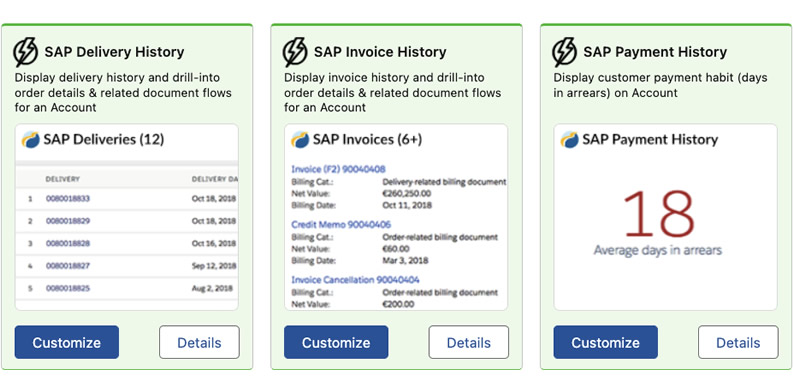Click the net value €60.00
Image resolution: width=793 pixels, height=378 pixels.
(396, 248)
